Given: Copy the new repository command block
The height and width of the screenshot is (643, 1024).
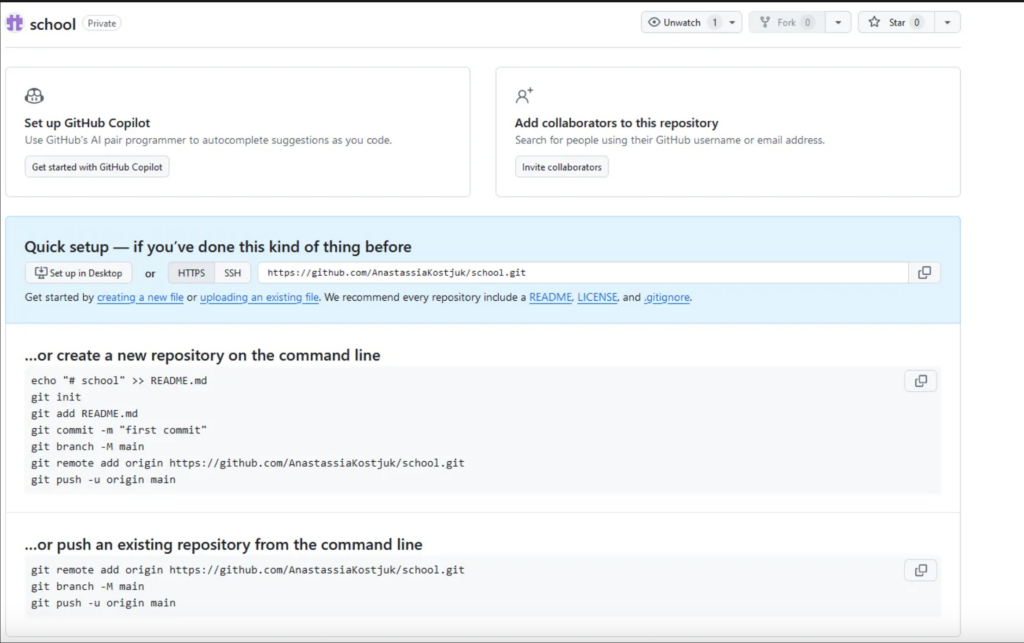Looking at the screenshot, I should 921,381.
